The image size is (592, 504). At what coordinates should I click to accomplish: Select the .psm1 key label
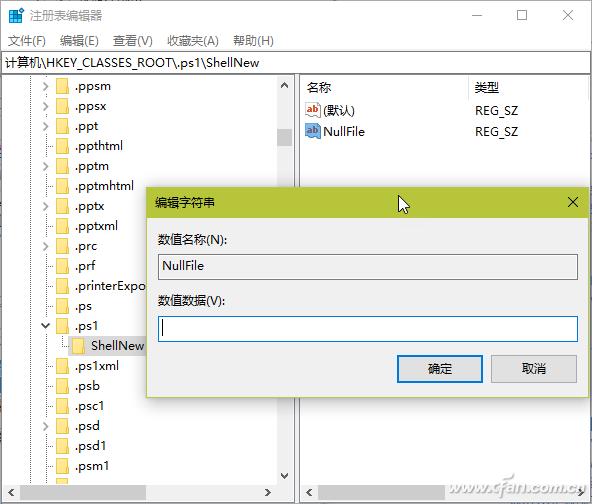[x=92, y=466]
